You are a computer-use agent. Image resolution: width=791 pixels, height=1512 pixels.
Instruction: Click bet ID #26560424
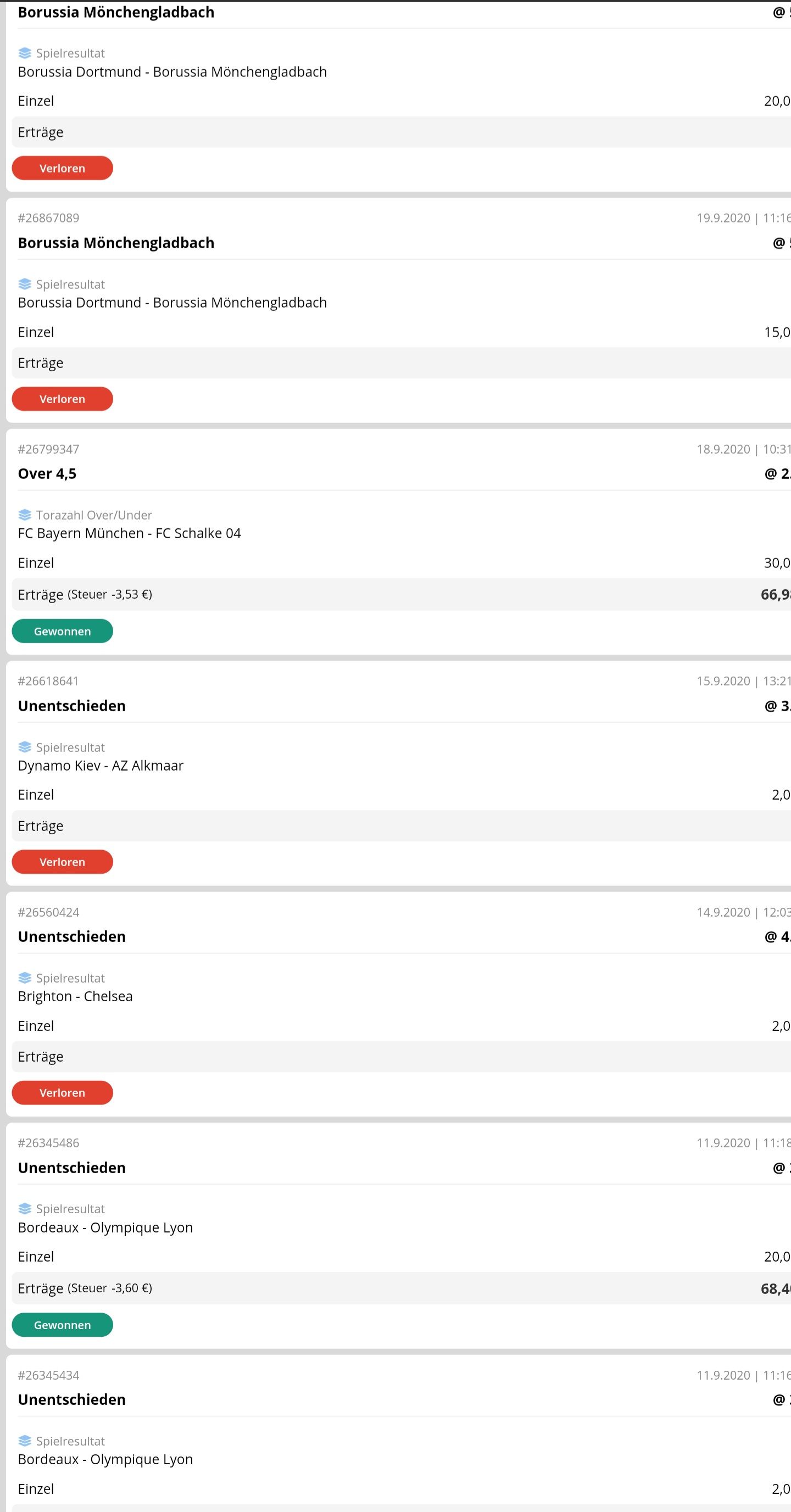pyautogui.click(x=48, y=912)
